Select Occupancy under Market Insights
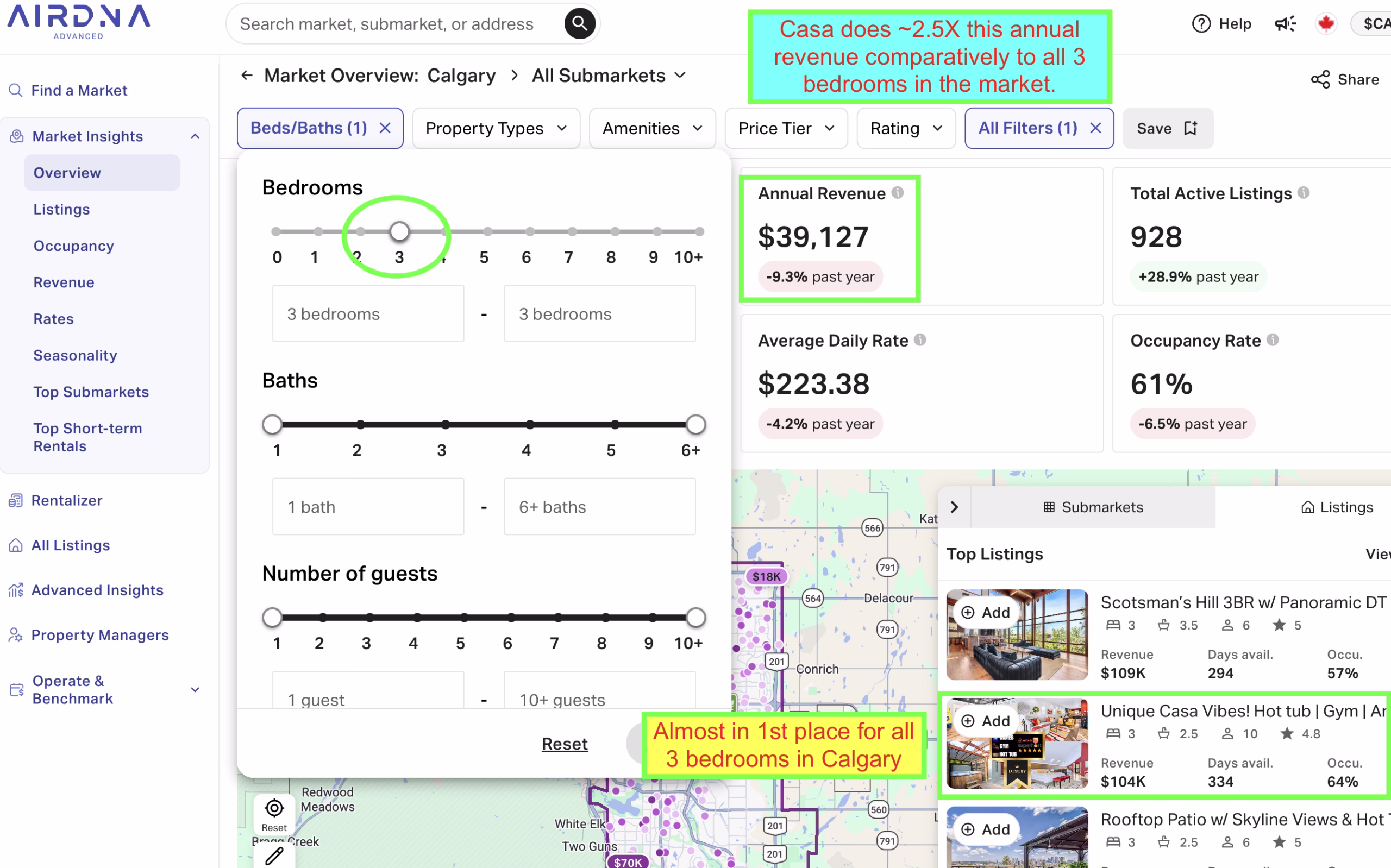Viewport: 1391px width, 868px height. point(73,246)
